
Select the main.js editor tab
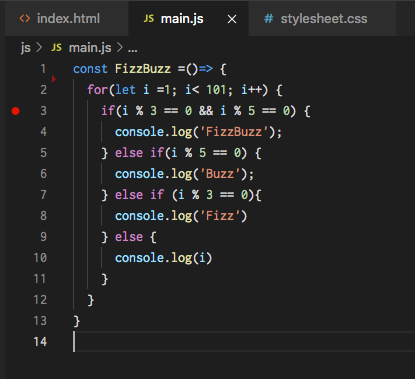pyautogui.click(x=188, y=19)
